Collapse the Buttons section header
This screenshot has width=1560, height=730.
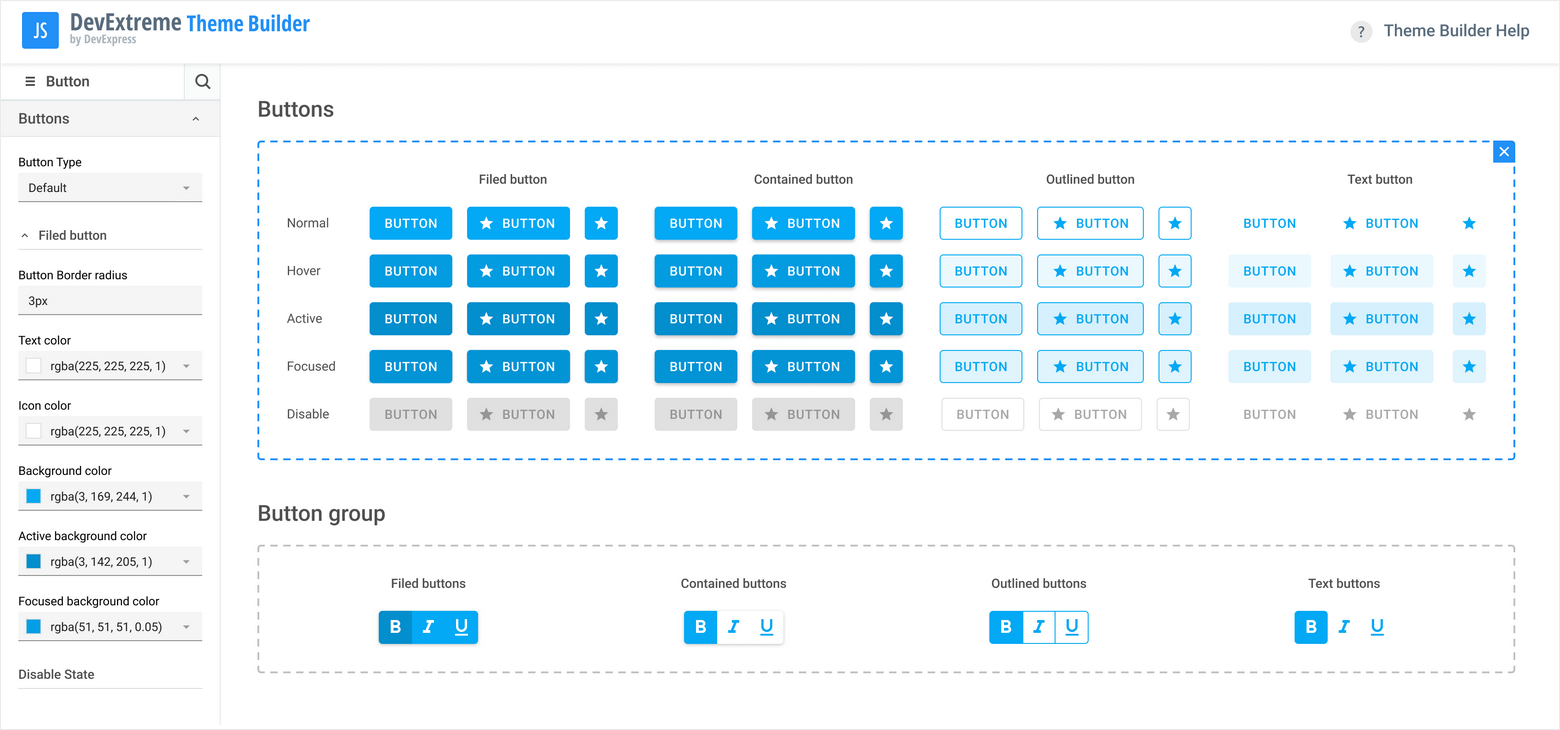pos(110,119)
